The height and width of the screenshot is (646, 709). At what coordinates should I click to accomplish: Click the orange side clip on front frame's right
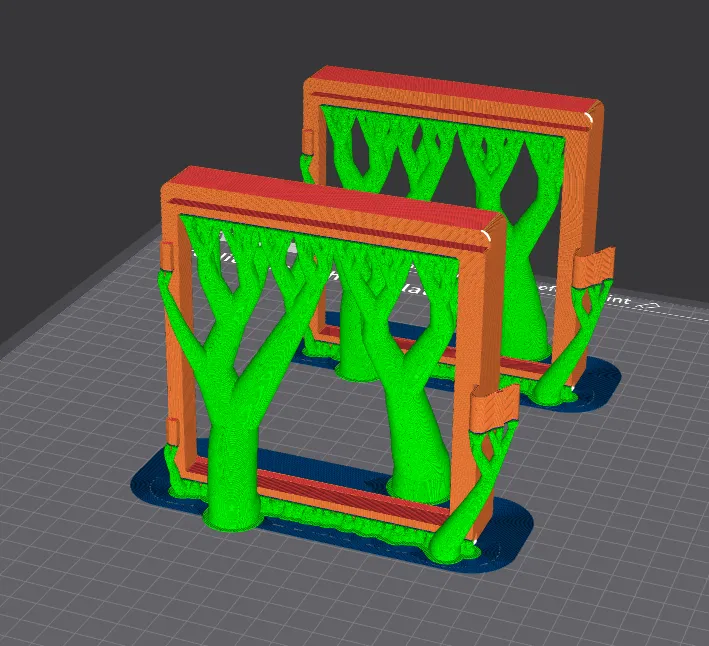pyautogui.click(x=495, y=409)
